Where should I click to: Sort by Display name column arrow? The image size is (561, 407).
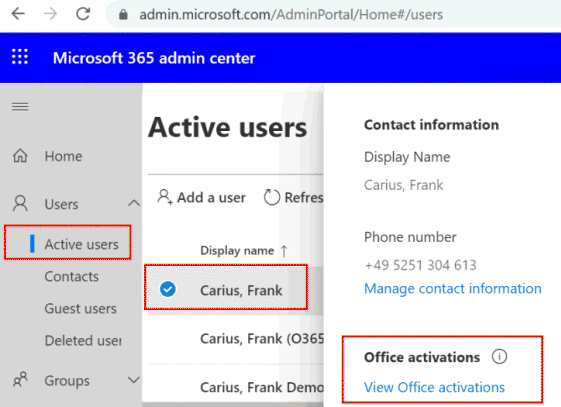tap(284, 251)
